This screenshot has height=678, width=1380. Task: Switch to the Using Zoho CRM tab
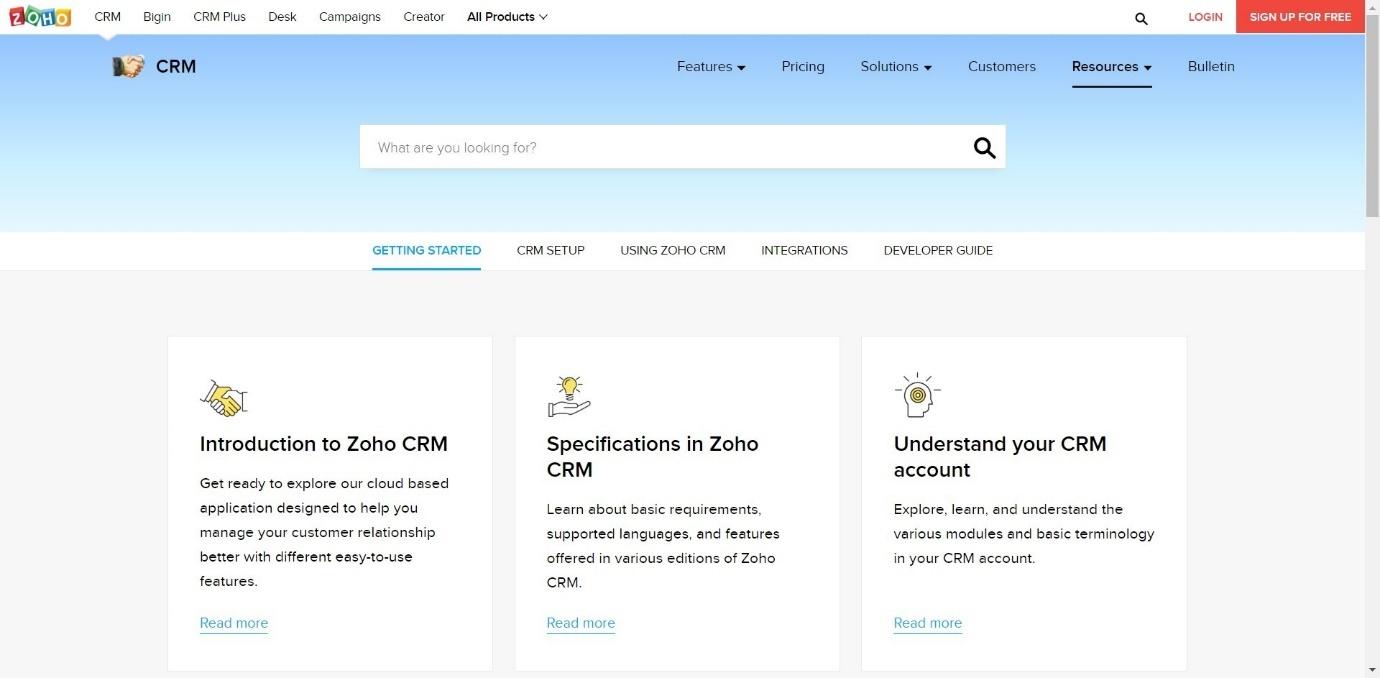[x=673, y=251]
